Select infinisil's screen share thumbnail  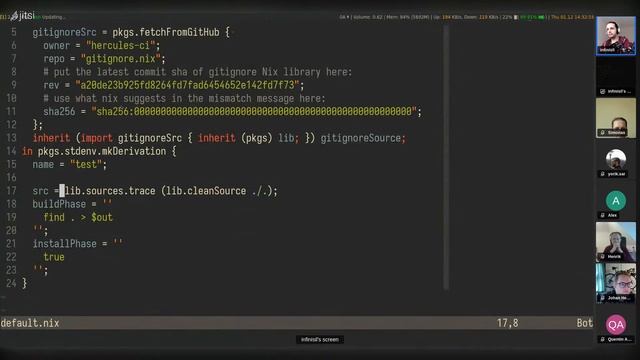(616, 77)
